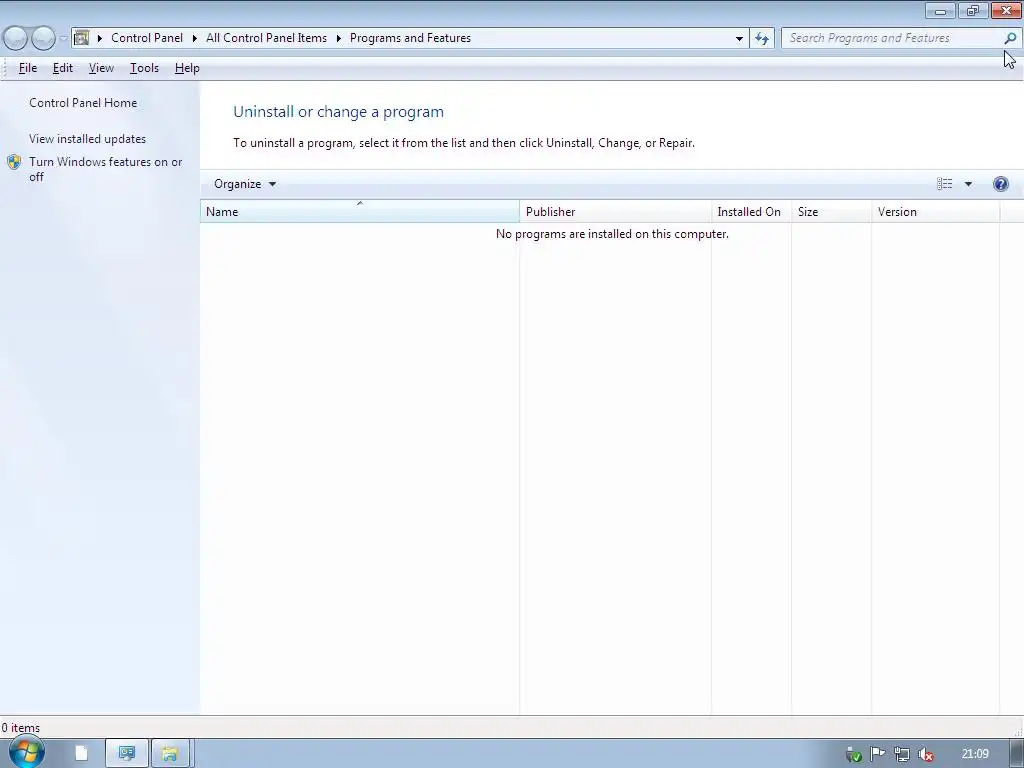
Task: Open blank document taskbar icon
Action: 81,754
